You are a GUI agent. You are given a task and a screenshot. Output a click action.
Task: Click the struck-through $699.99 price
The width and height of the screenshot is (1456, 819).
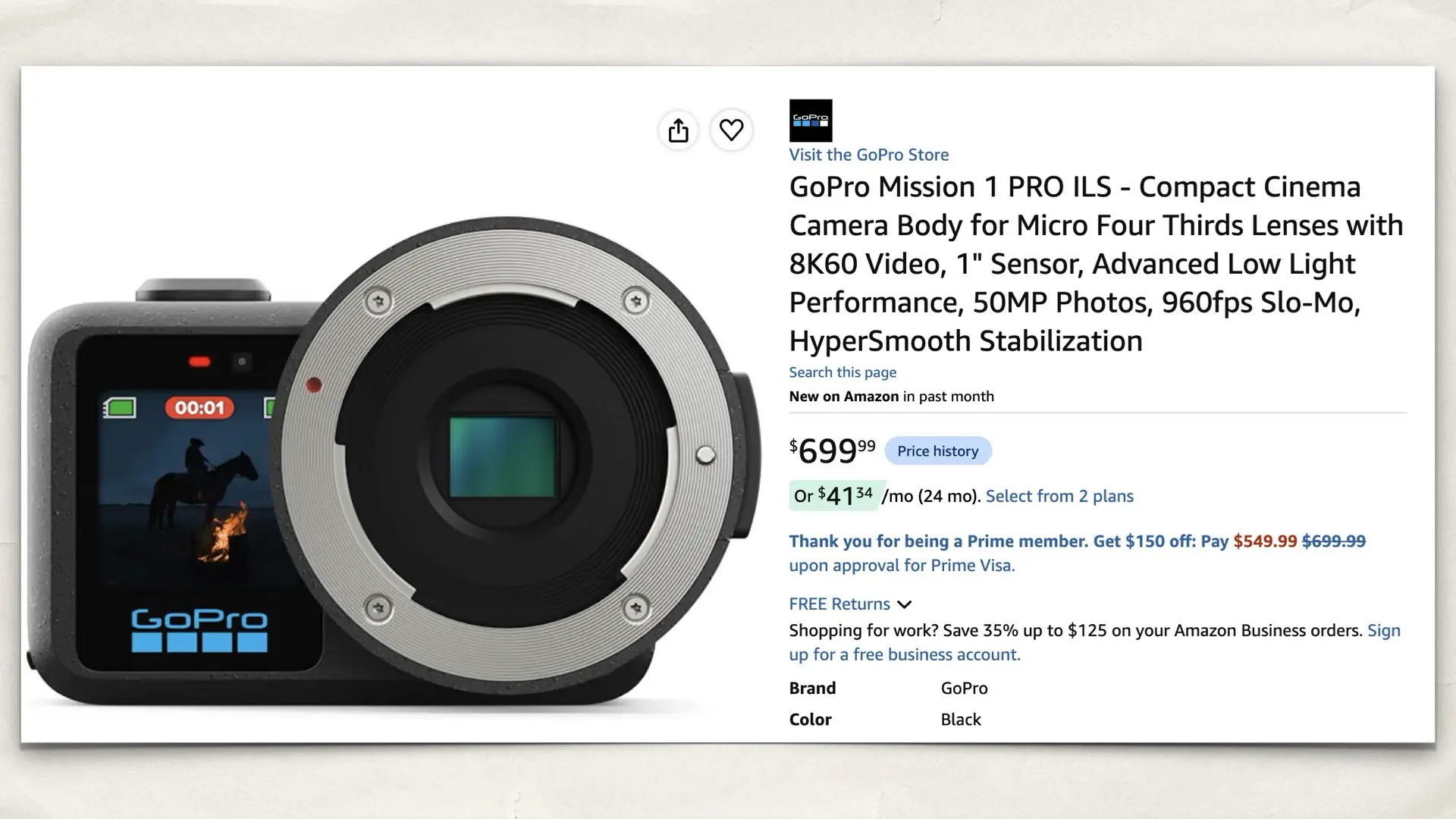[1333, 541]
